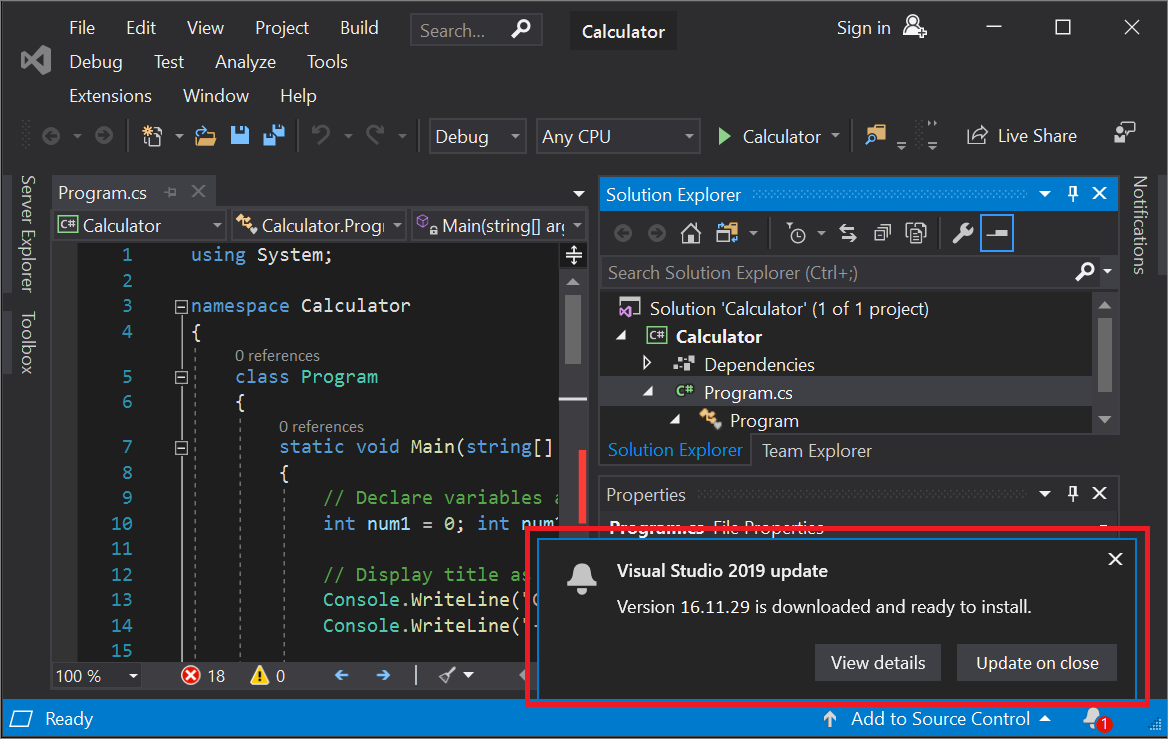Click Update on close button
The image size is (1168, 739).
coord(1036,662)
